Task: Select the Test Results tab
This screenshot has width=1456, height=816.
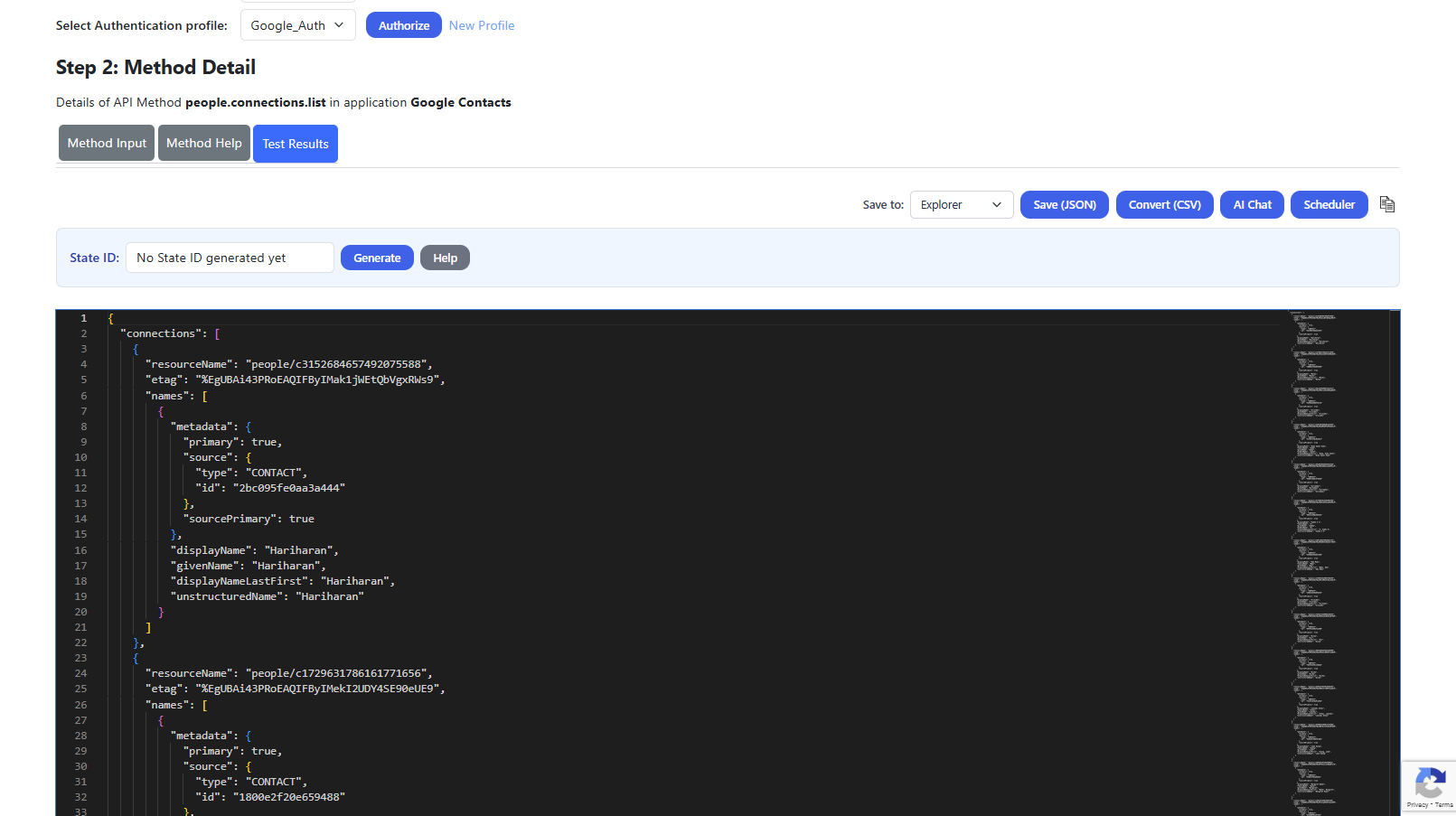Action: pos(296,144)
